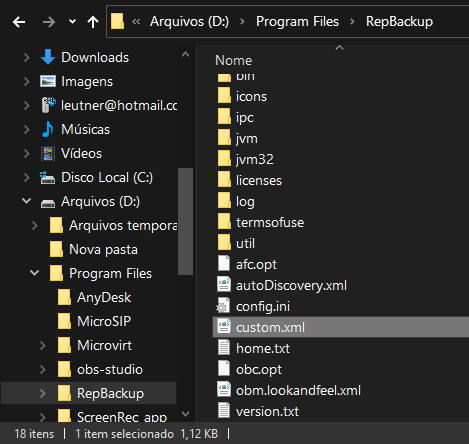
Task: Expand the Disco Local (C:) node
Action: click(27, 177)
